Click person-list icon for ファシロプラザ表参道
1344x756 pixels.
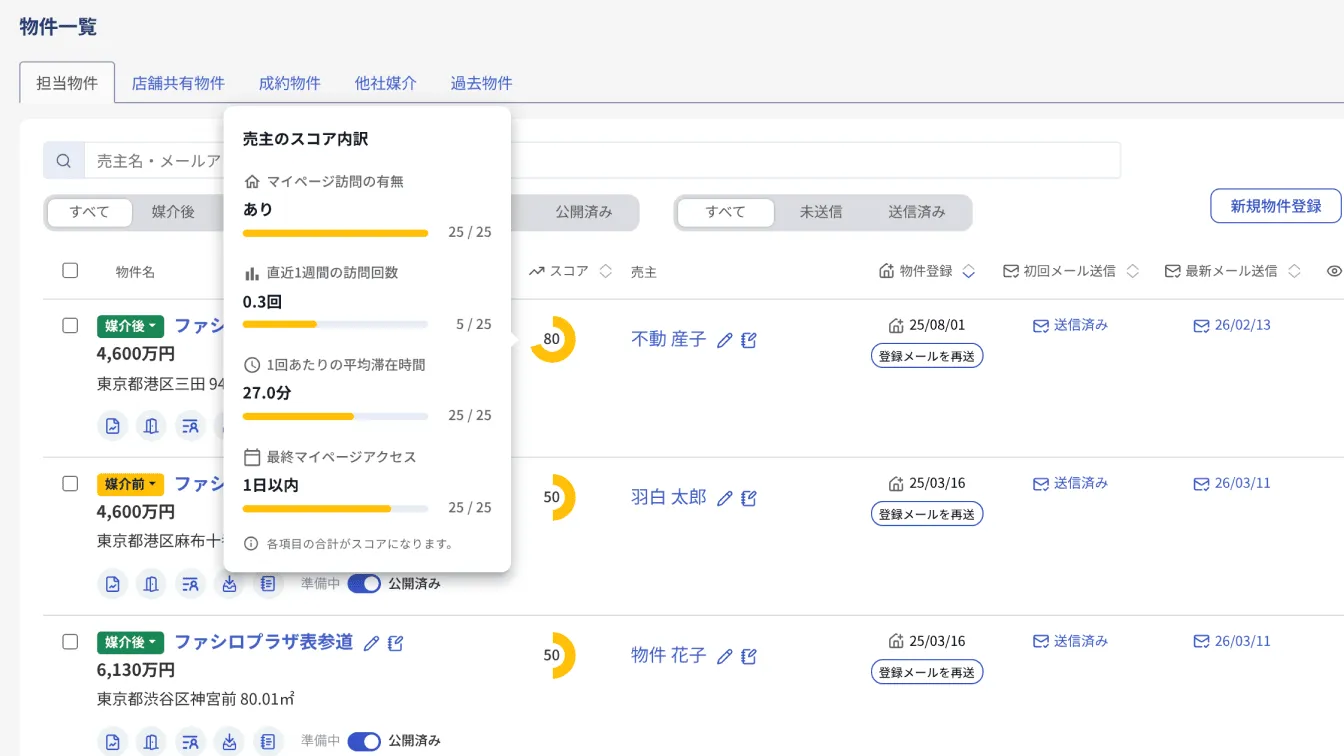[x=190, y=742]
